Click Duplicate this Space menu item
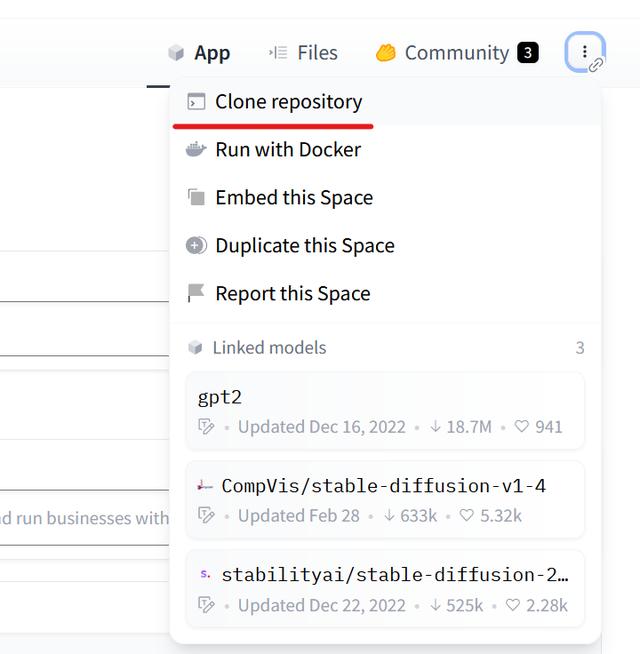The height and width of the screenshot is (654, 640). point(385,246)
